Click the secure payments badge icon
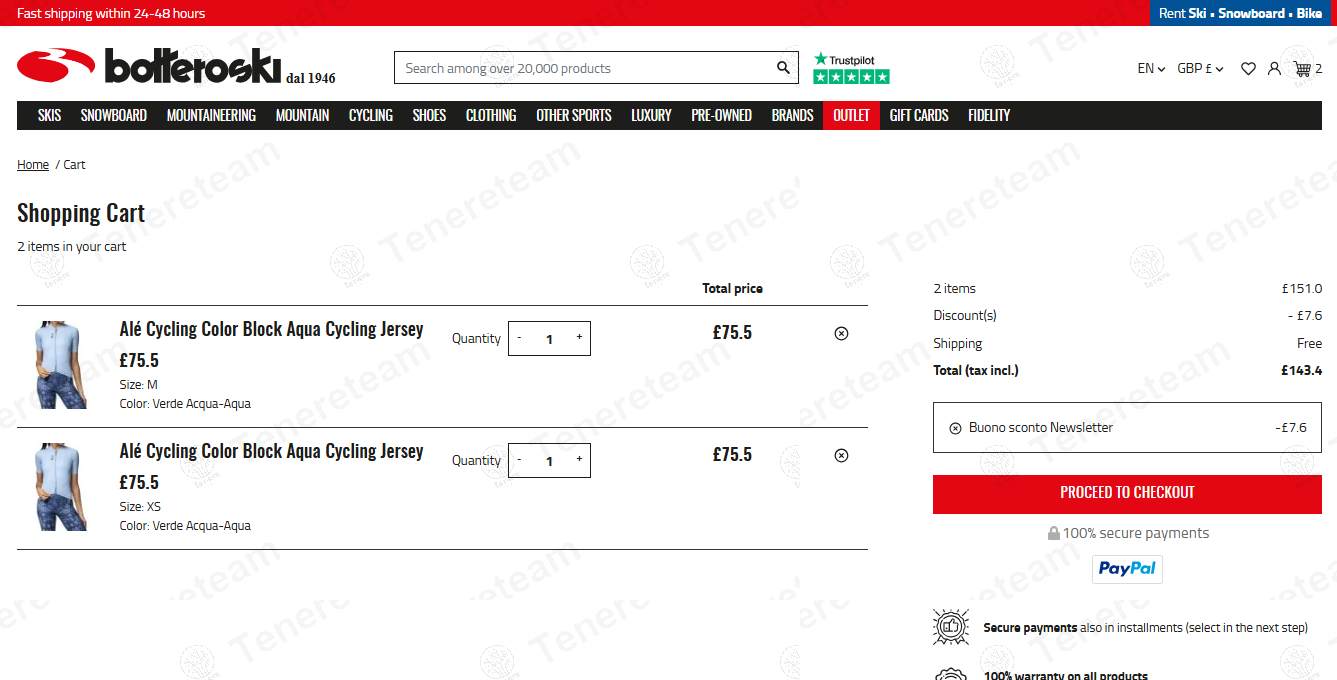Screen dimensions: 1337x680 [x=951, y=627]
